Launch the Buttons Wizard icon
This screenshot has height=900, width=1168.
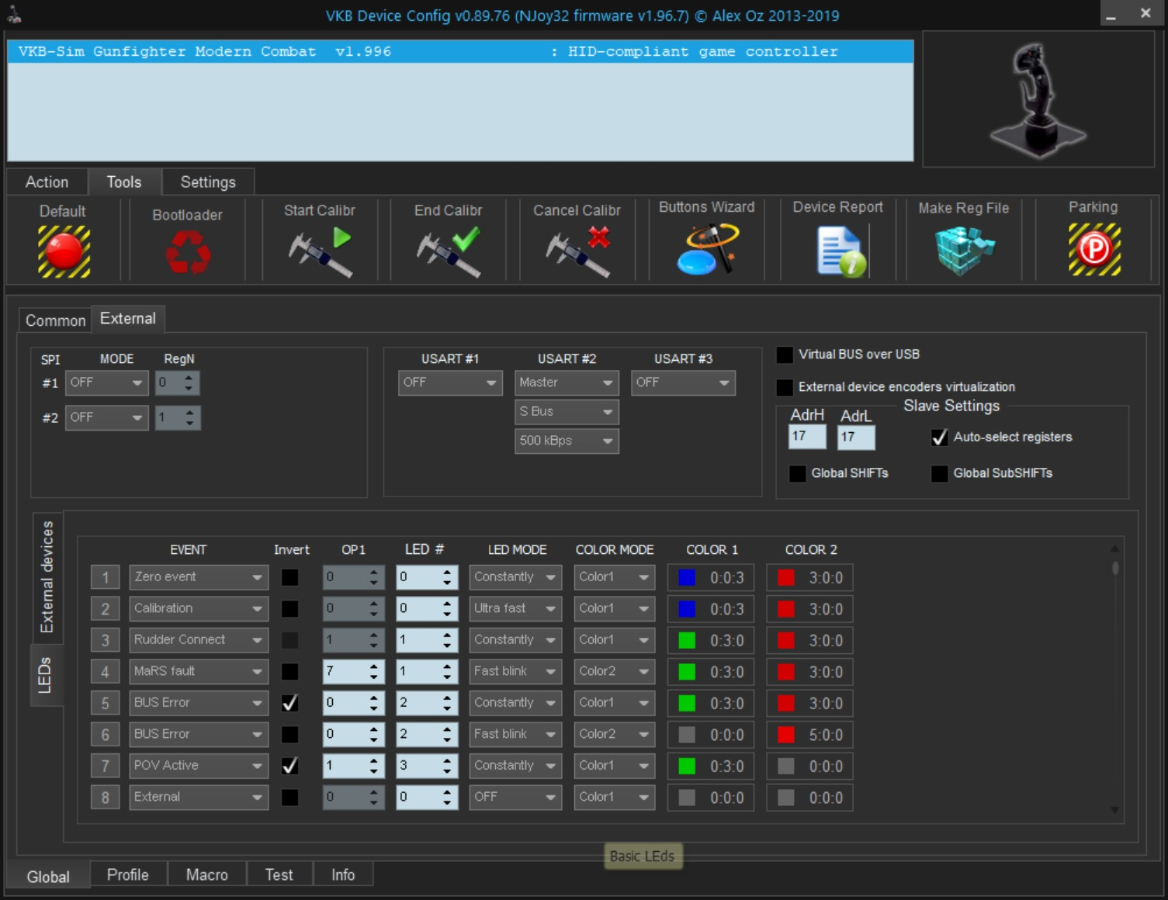706,250
